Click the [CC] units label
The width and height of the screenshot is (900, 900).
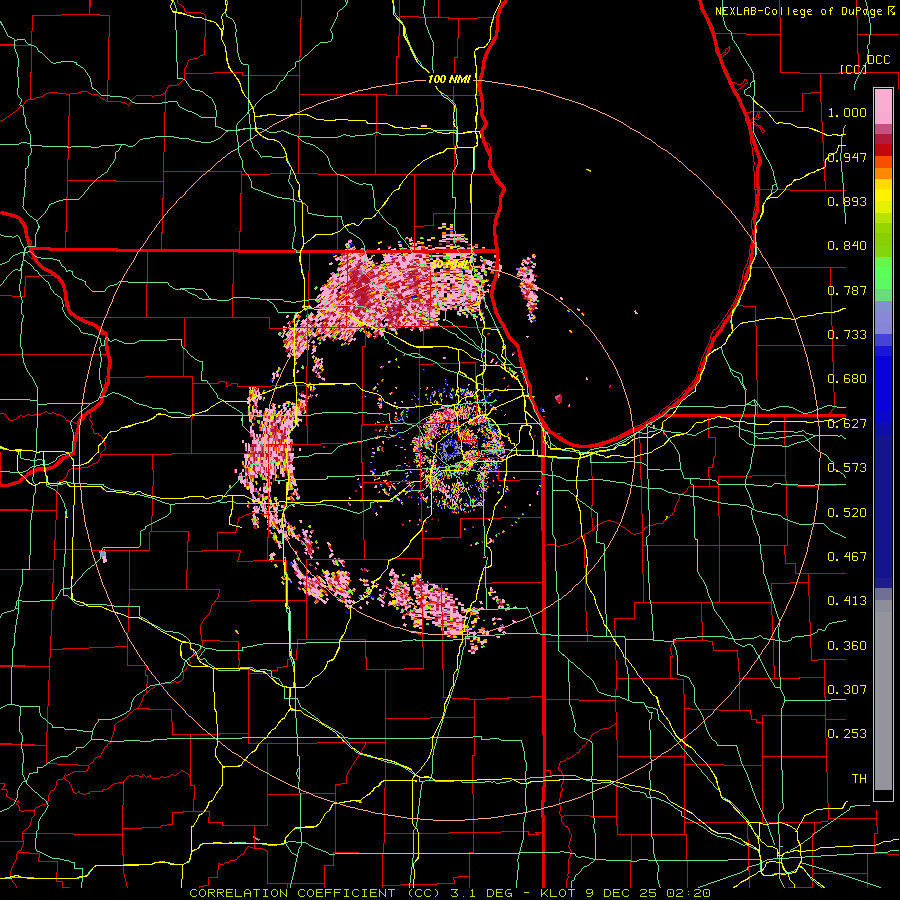tap(853, 69)
